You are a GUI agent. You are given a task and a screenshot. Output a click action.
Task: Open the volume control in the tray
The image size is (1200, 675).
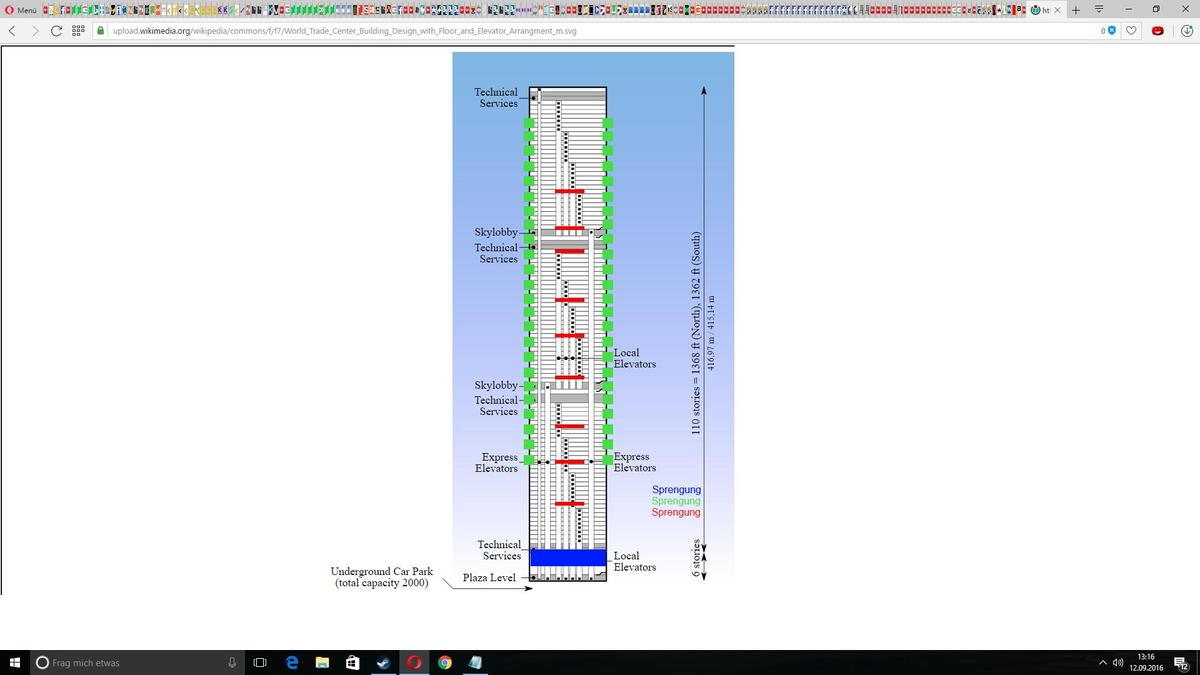pos(1118,663)
